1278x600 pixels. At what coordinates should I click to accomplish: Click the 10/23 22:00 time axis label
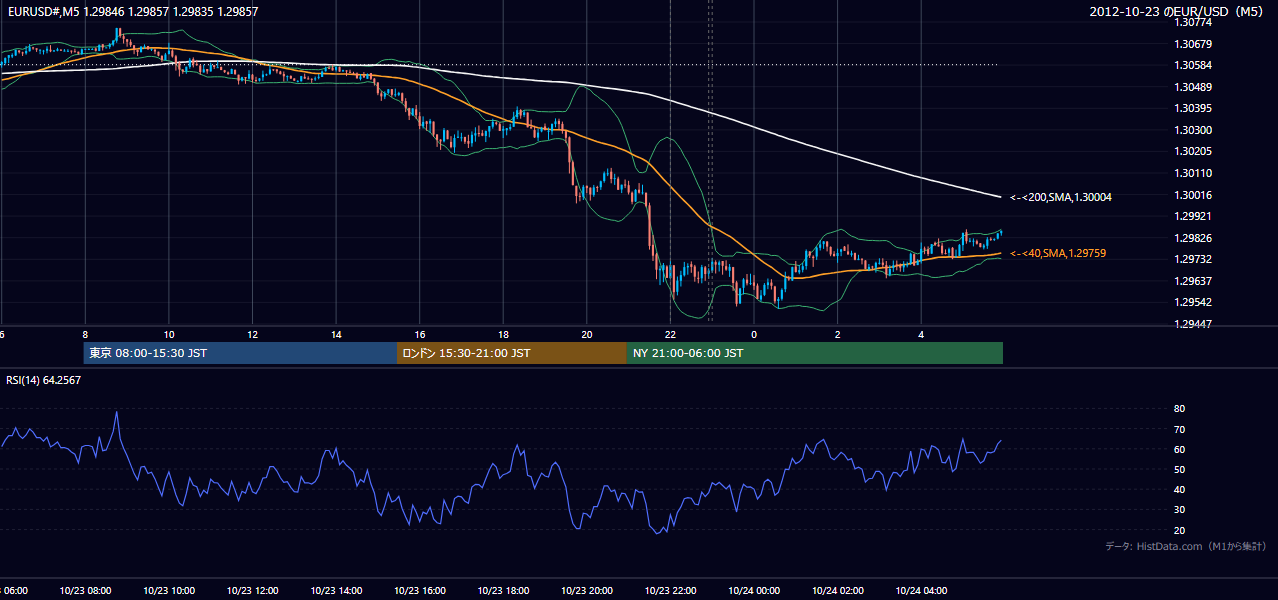(x=671, y=591)
